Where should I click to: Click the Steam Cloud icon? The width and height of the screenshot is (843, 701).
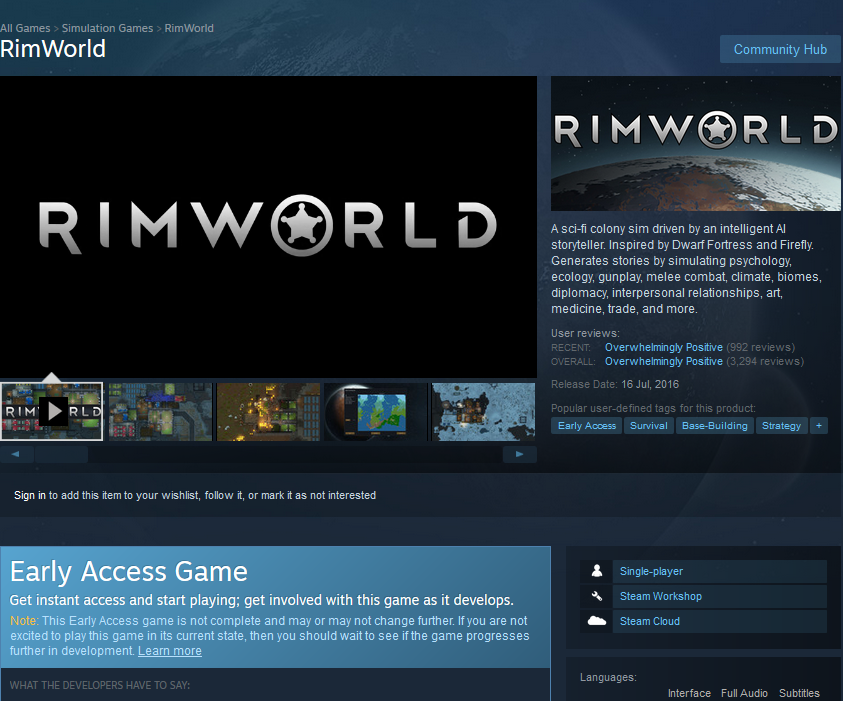(596, 621)
